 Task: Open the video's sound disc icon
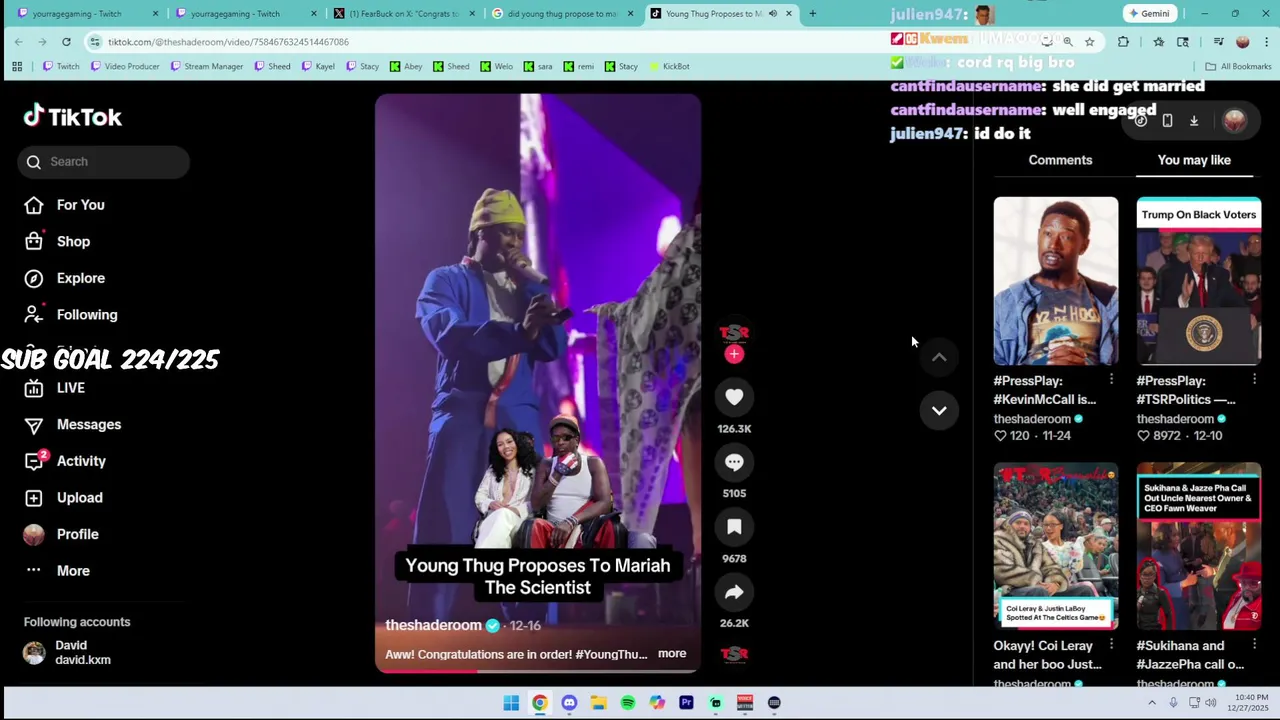pyautogui.click(x=734, y=654)
